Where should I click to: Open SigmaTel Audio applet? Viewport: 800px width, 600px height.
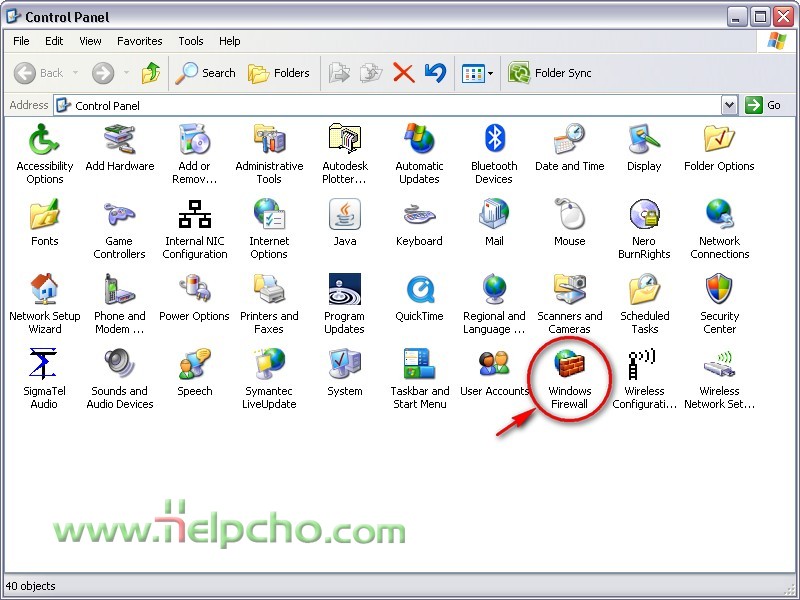coord(44,379)
